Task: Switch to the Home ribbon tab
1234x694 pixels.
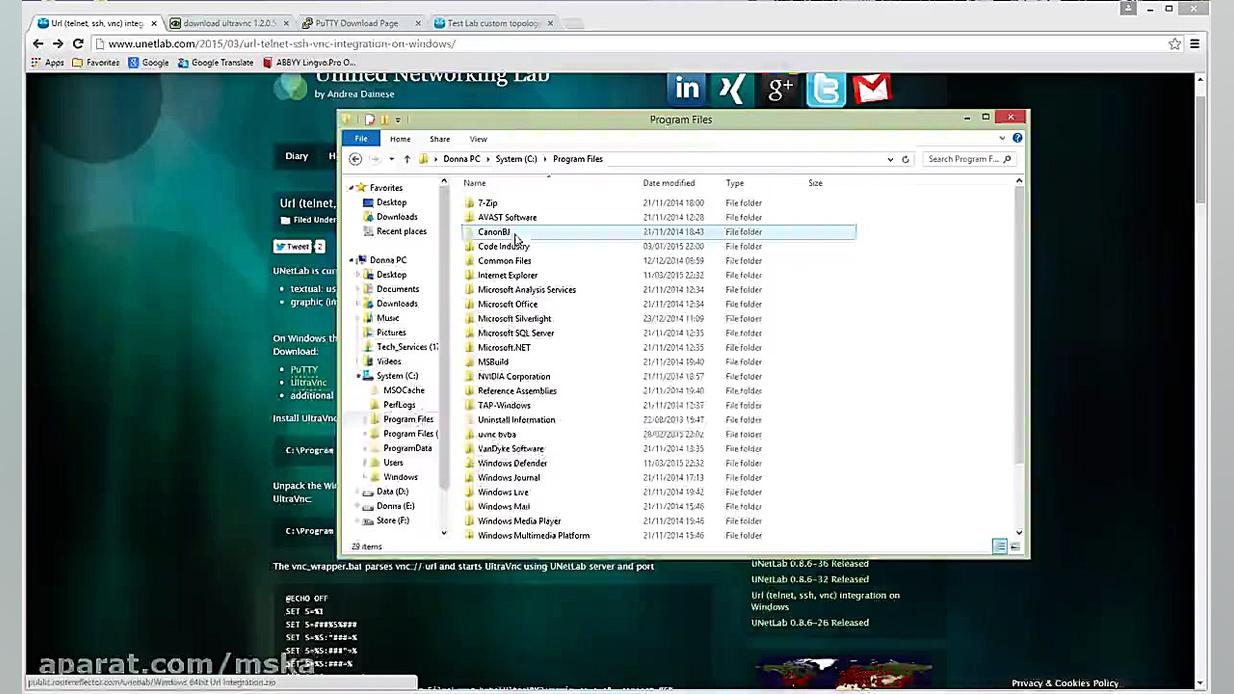Action: pyautogui.click(x=400, y=139)
